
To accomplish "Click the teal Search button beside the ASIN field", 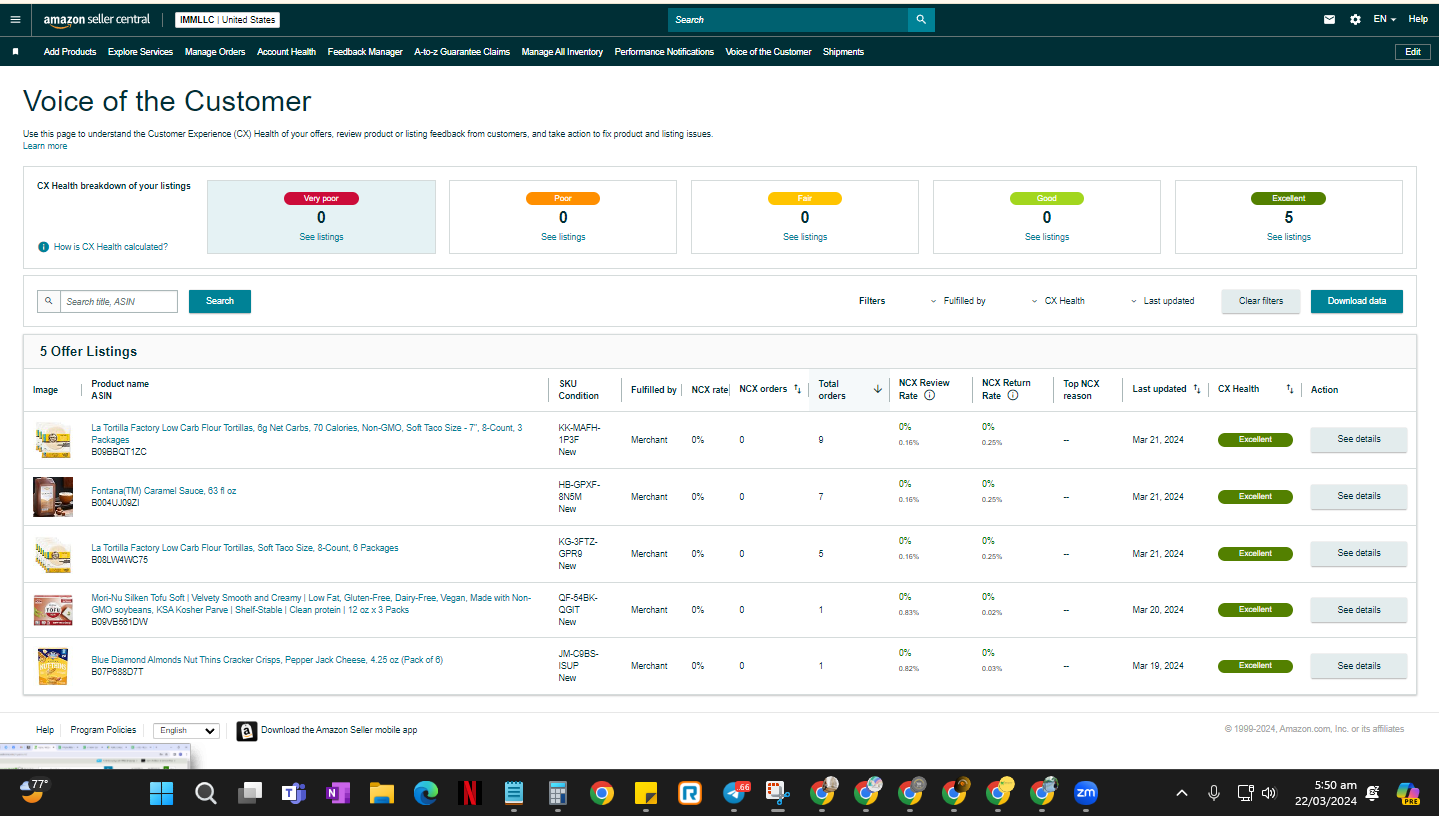I will click(x=220, y=301).
